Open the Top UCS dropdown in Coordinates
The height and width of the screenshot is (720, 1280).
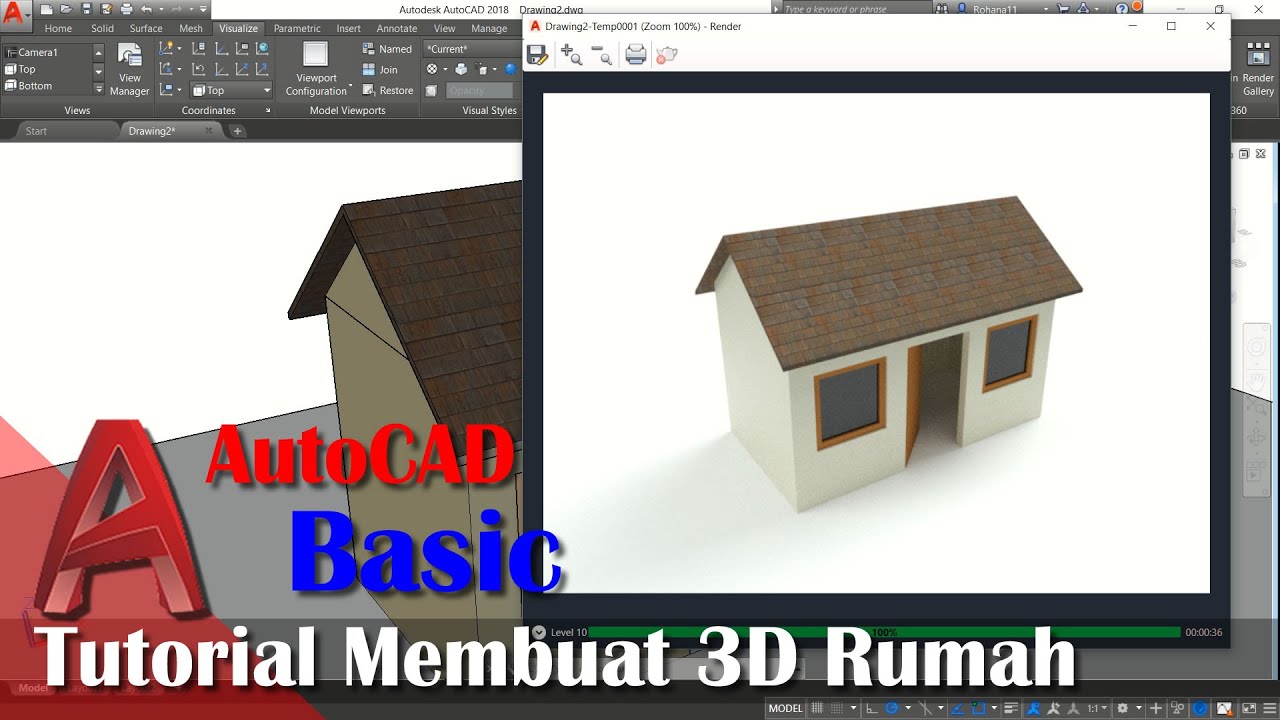click(x=231, y=90)
